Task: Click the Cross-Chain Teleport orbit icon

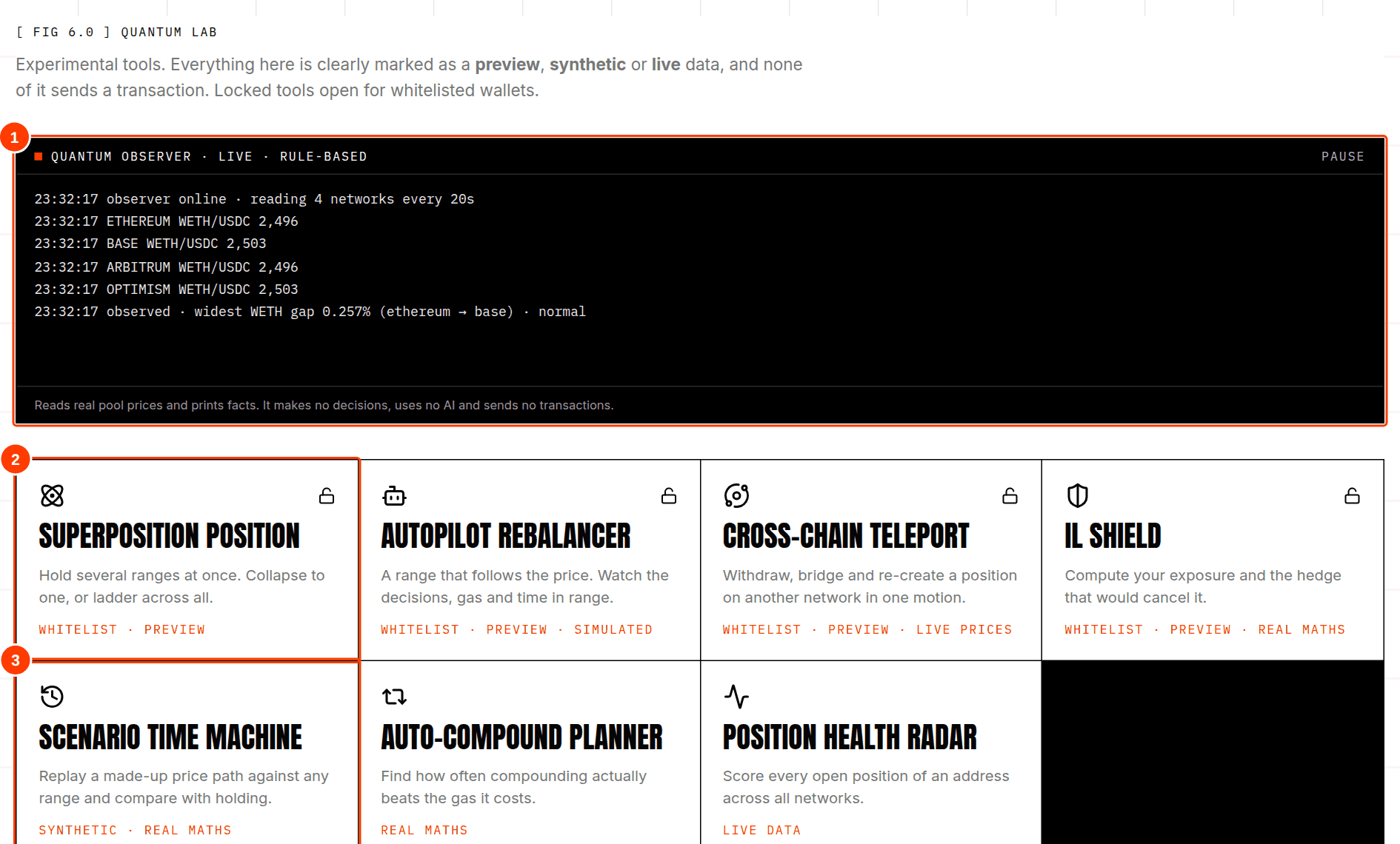Action: [736, 495]
